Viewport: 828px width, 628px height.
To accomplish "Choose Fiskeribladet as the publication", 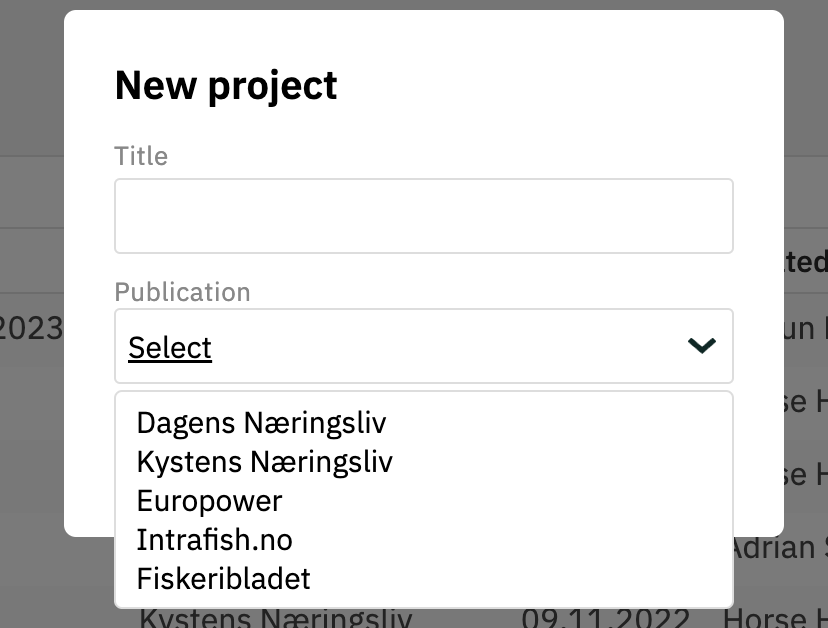I will pos(223,578).
